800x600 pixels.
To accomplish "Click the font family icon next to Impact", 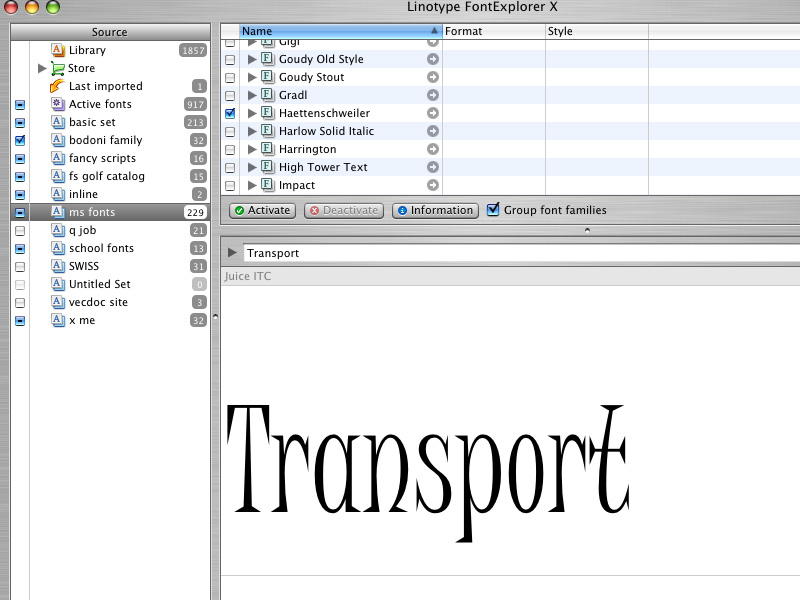I will pos(267,185).
